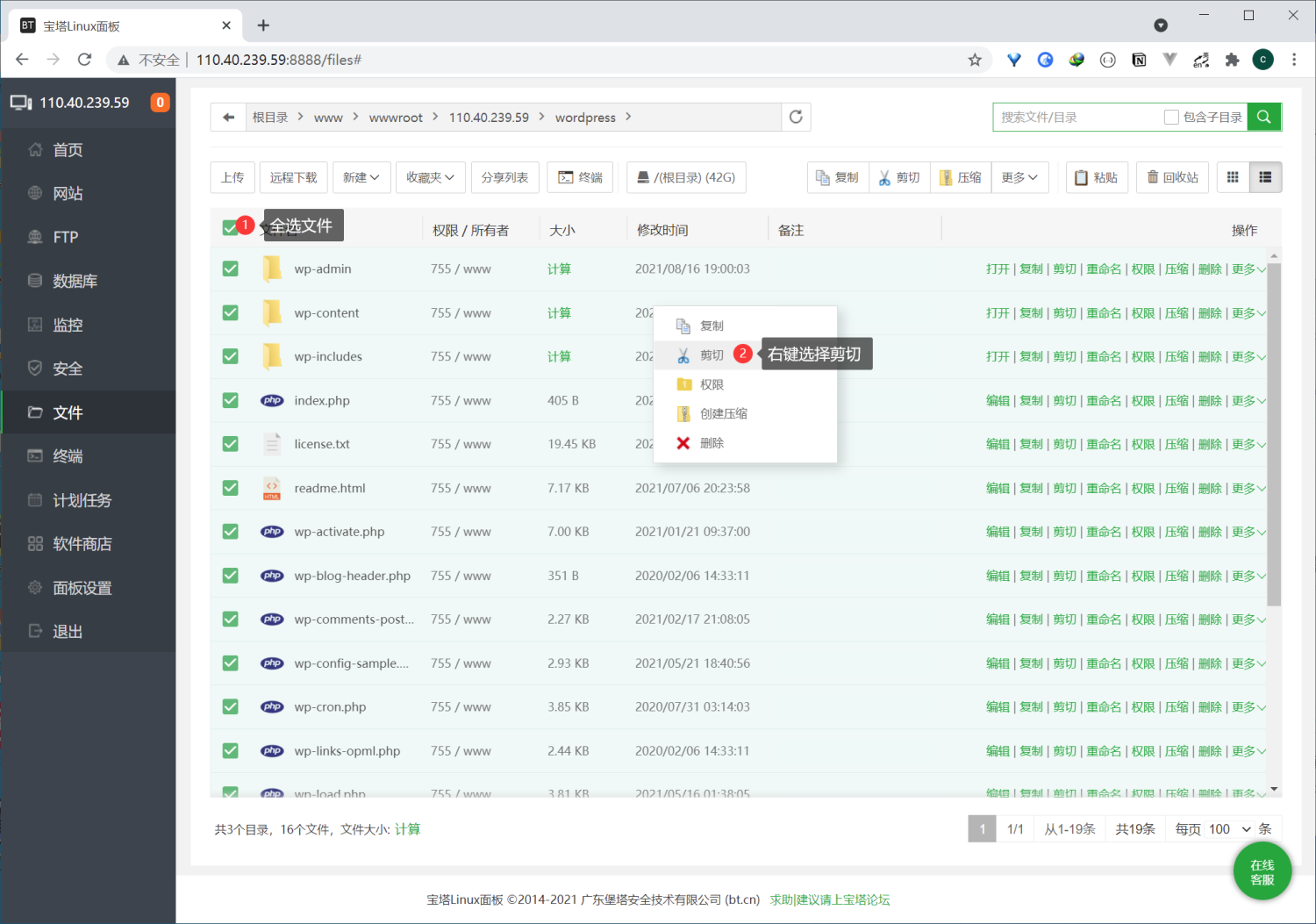Click the 剪切 cut toolbar button
This screenshot has width=1316, height=924.
(899, 177)
